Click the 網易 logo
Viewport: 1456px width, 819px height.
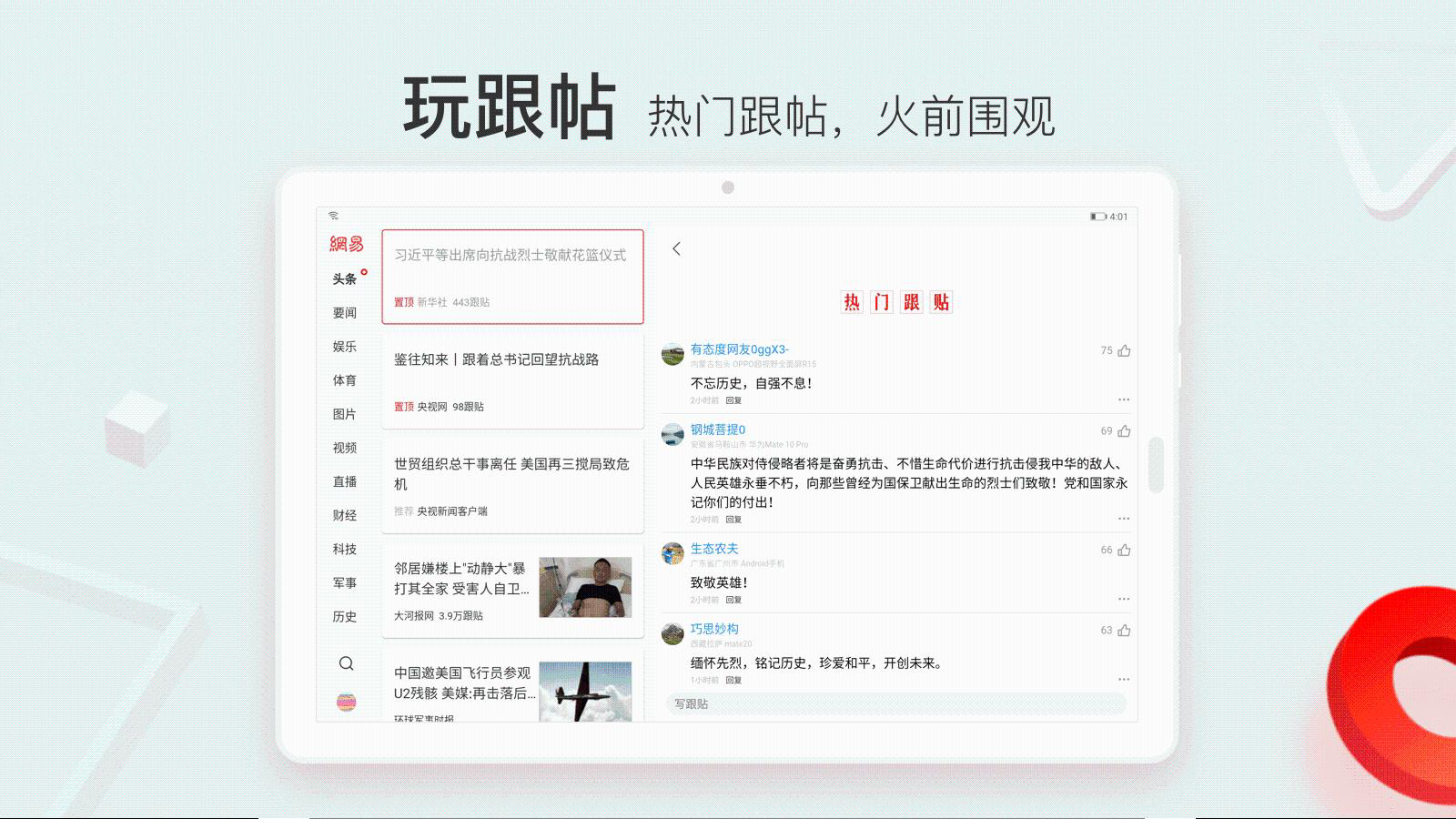pyautogui.click(x=346, y=244)
